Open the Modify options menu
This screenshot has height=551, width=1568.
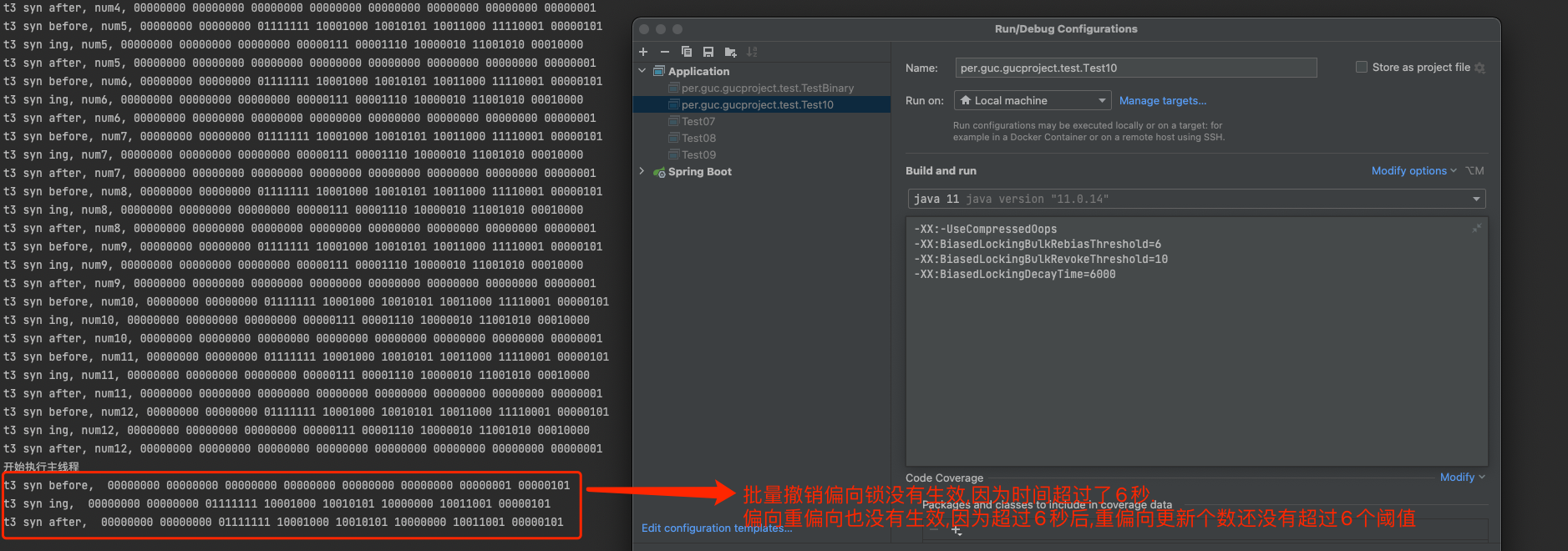[x=1413, y=170]
